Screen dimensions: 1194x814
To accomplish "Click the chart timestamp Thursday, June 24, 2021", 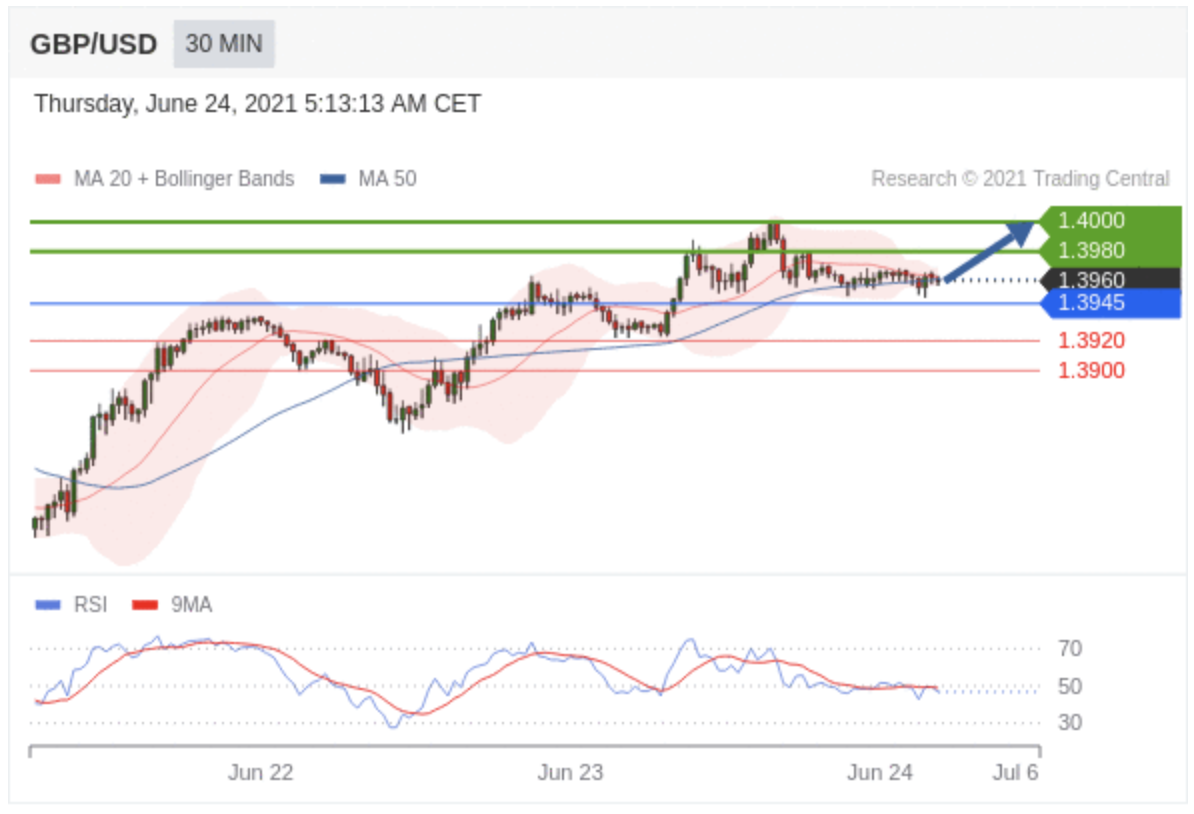I will click(257, 104).
